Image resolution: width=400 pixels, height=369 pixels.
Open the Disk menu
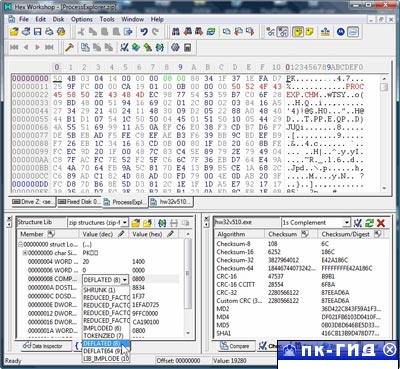point(58,19)
